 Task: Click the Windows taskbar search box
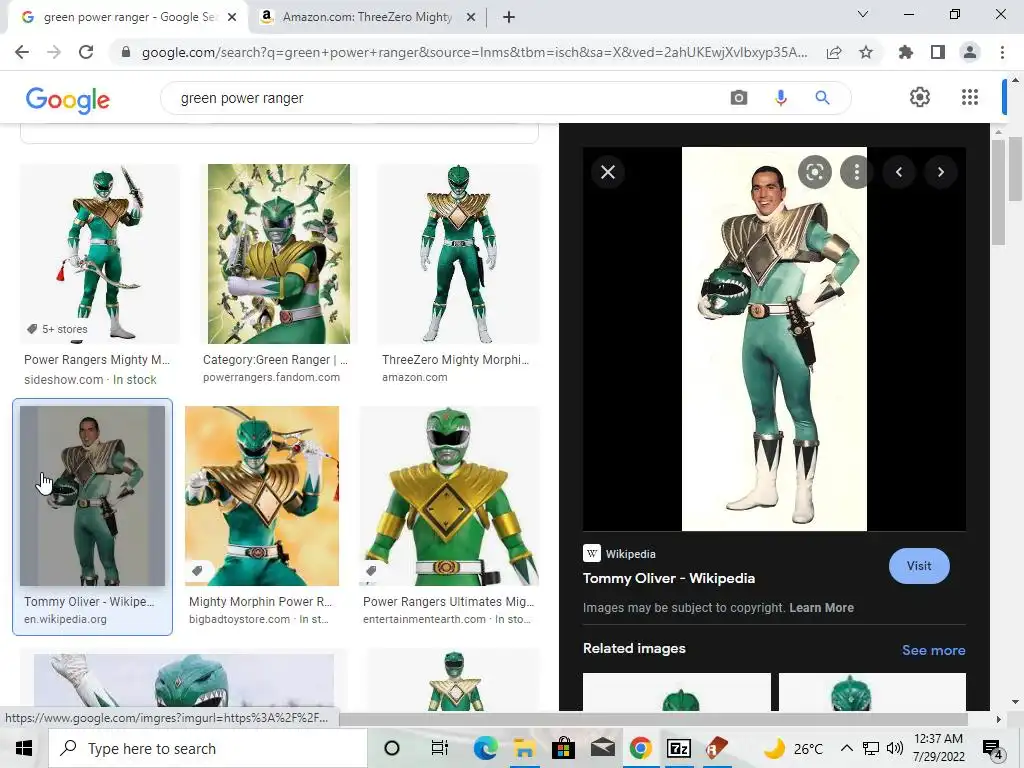click(208, 748)
